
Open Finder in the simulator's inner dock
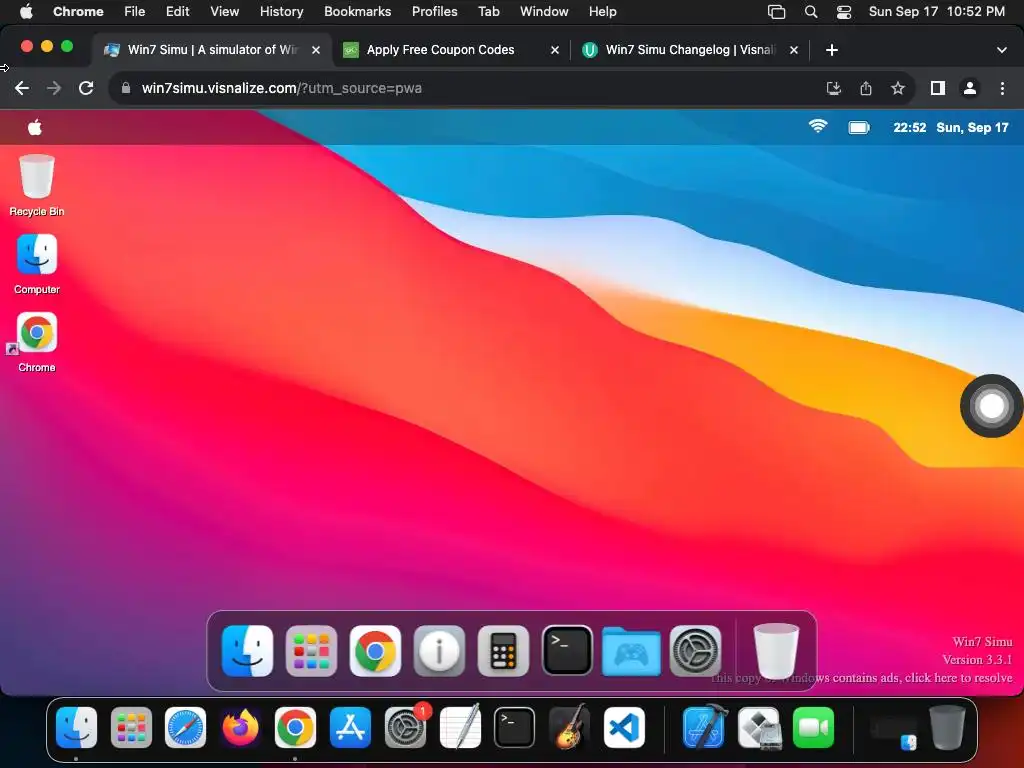pyautogui.click(x=247, y=651)
